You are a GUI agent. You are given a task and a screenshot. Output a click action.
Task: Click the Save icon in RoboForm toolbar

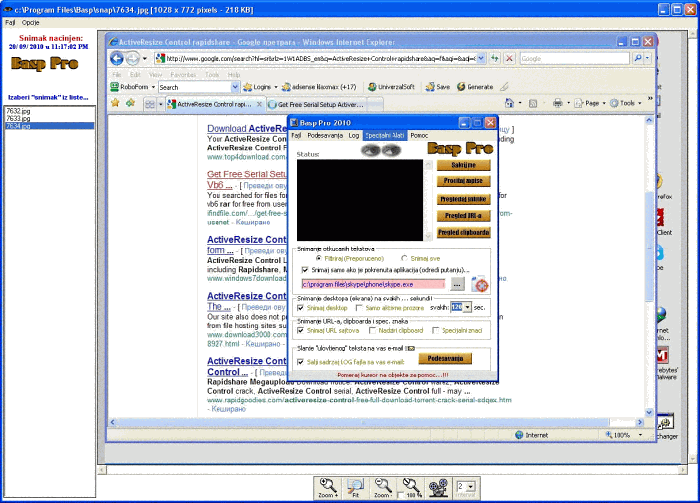tap(431, 87)
